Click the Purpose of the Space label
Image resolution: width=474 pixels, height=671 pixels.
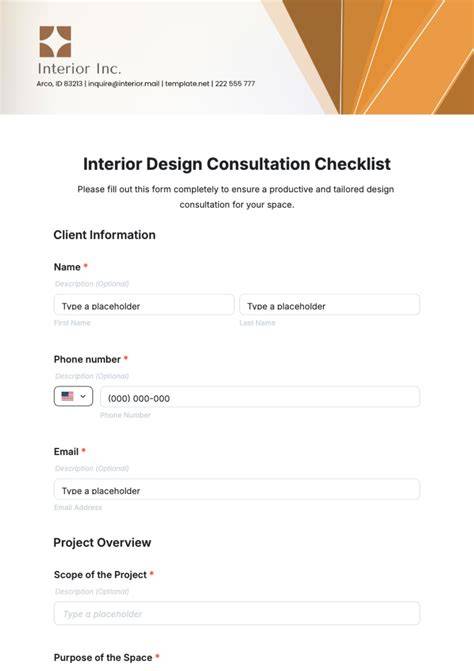(103, 658)
